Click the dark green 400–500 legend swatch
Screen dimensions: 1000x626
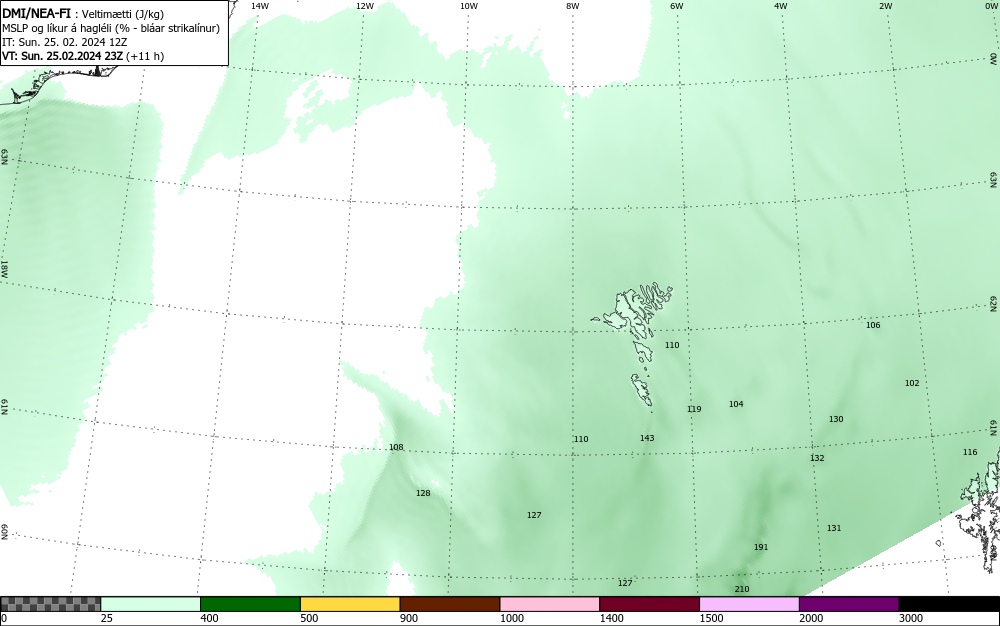pyautogui.click(x=250, y=604)
